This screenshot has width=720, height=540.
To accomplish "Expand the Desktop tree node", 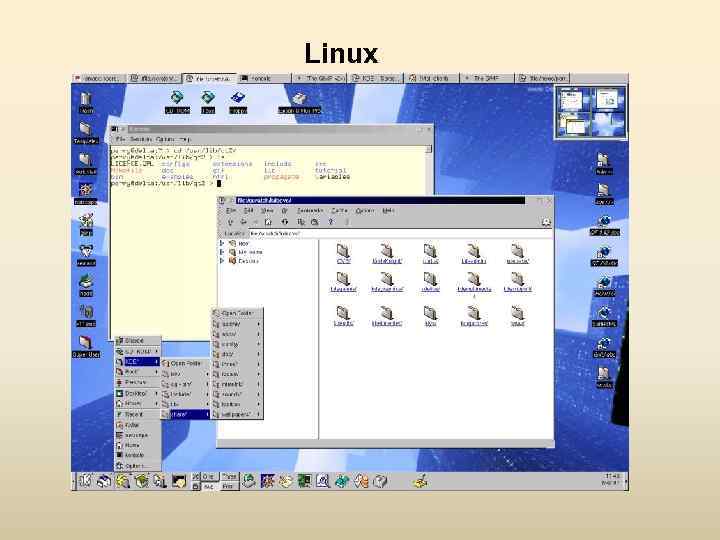I will point(222,261).
